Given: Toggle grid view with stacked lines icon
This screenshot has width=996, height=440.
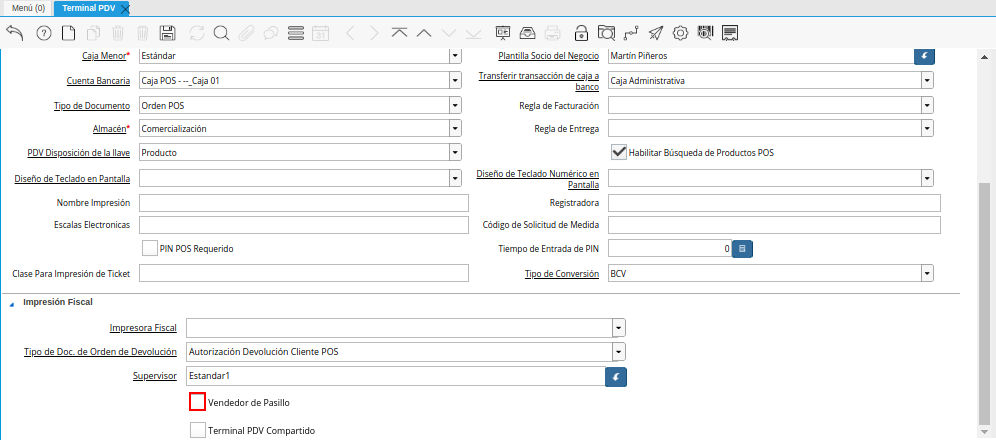Looking at the screenshot, I should tap(295, 33).
